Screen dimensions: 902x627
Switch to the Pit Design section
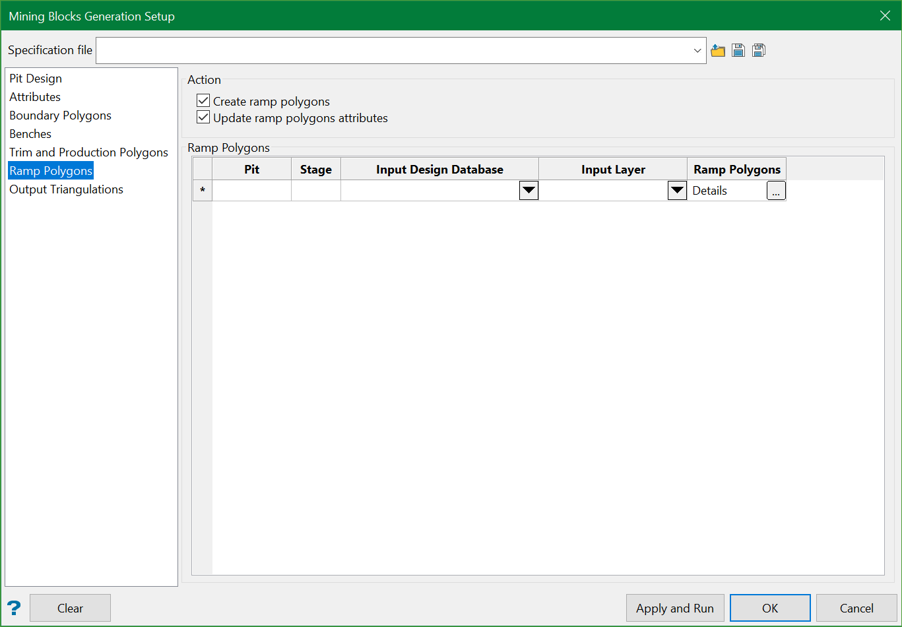[36, 78]
